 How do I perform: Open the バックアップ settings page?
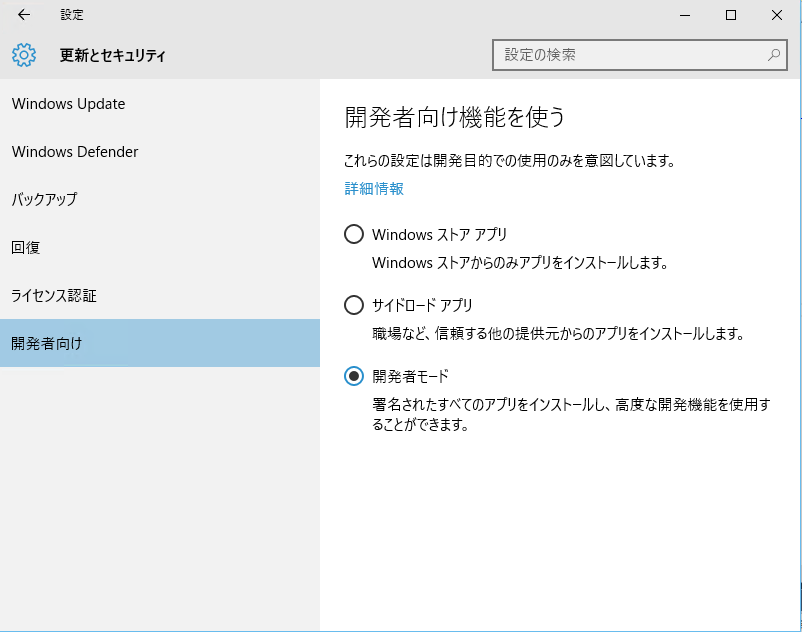tap(44, 199)
